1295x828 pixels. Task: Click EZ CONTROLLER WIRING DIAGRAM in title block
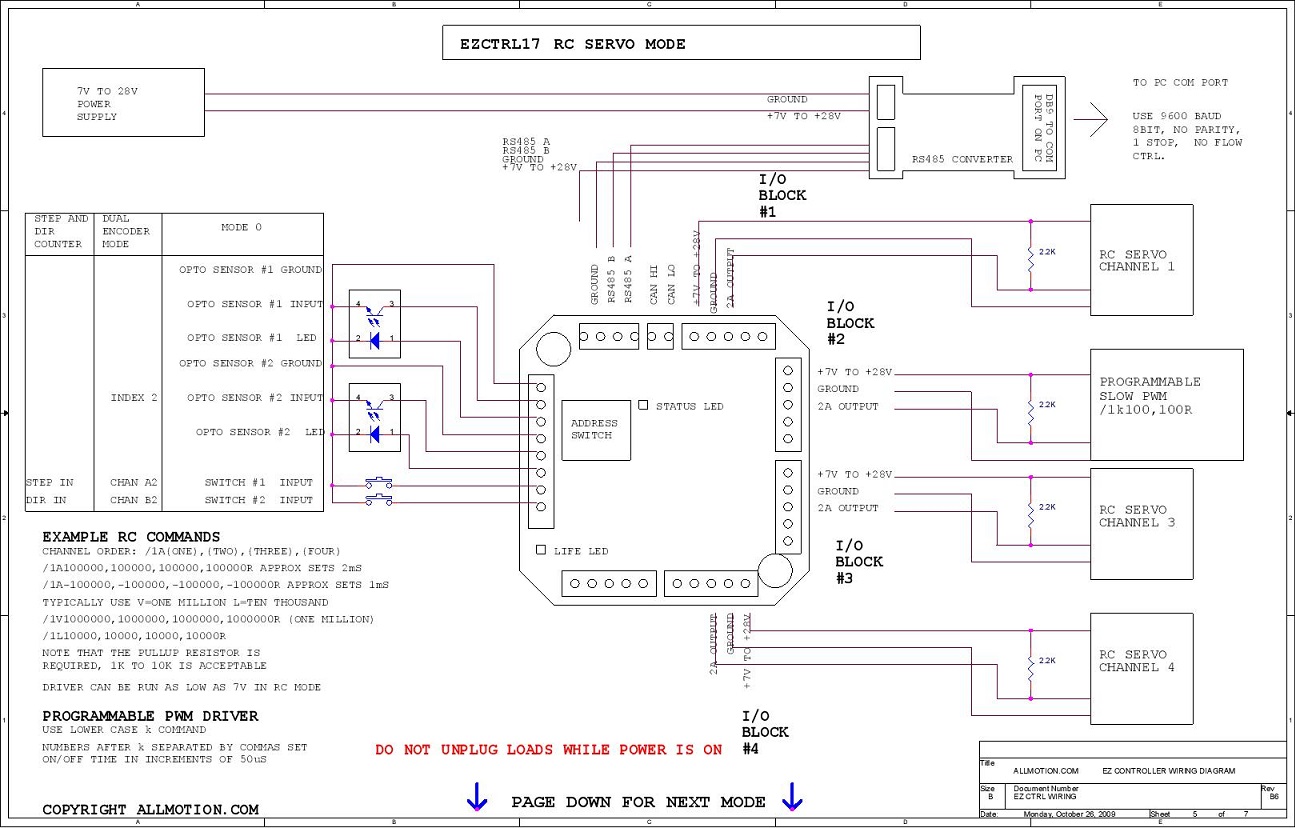[x=1168, y=771]
